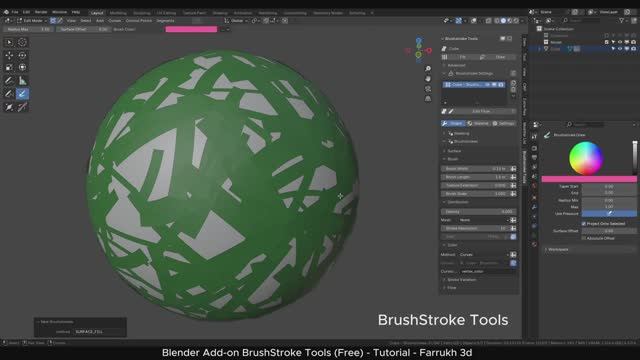Screen dimensions: 640x360
Task: Enable Project Onto Selected checkbox
Action: click(x=584, y=224)
